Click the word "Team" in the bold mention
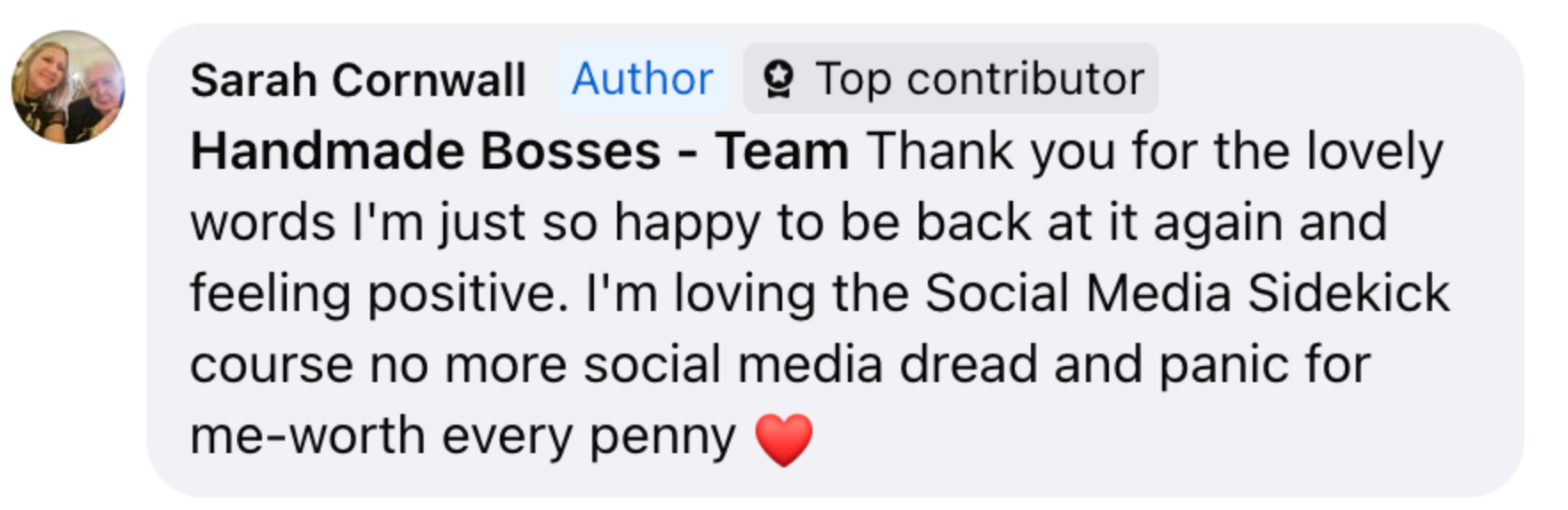 [x=782, y=151]
